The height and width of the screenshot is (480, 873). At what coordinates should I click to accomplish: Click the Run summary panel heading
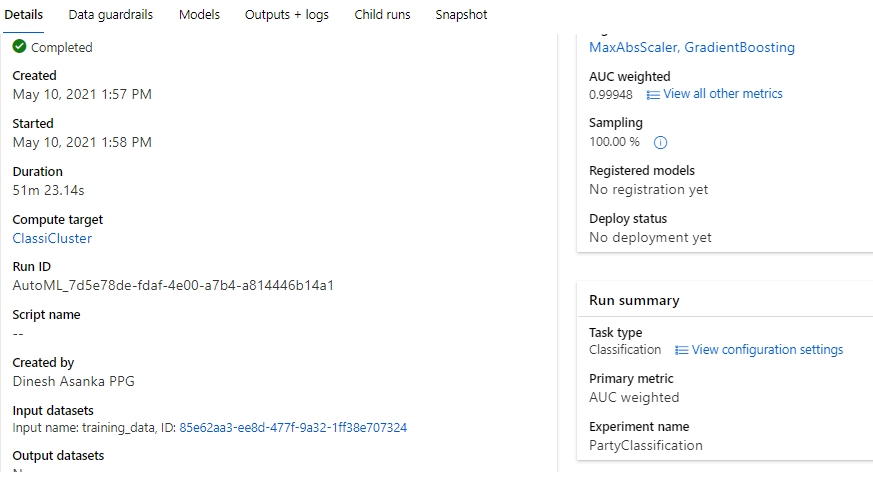[x=634, y=300]
